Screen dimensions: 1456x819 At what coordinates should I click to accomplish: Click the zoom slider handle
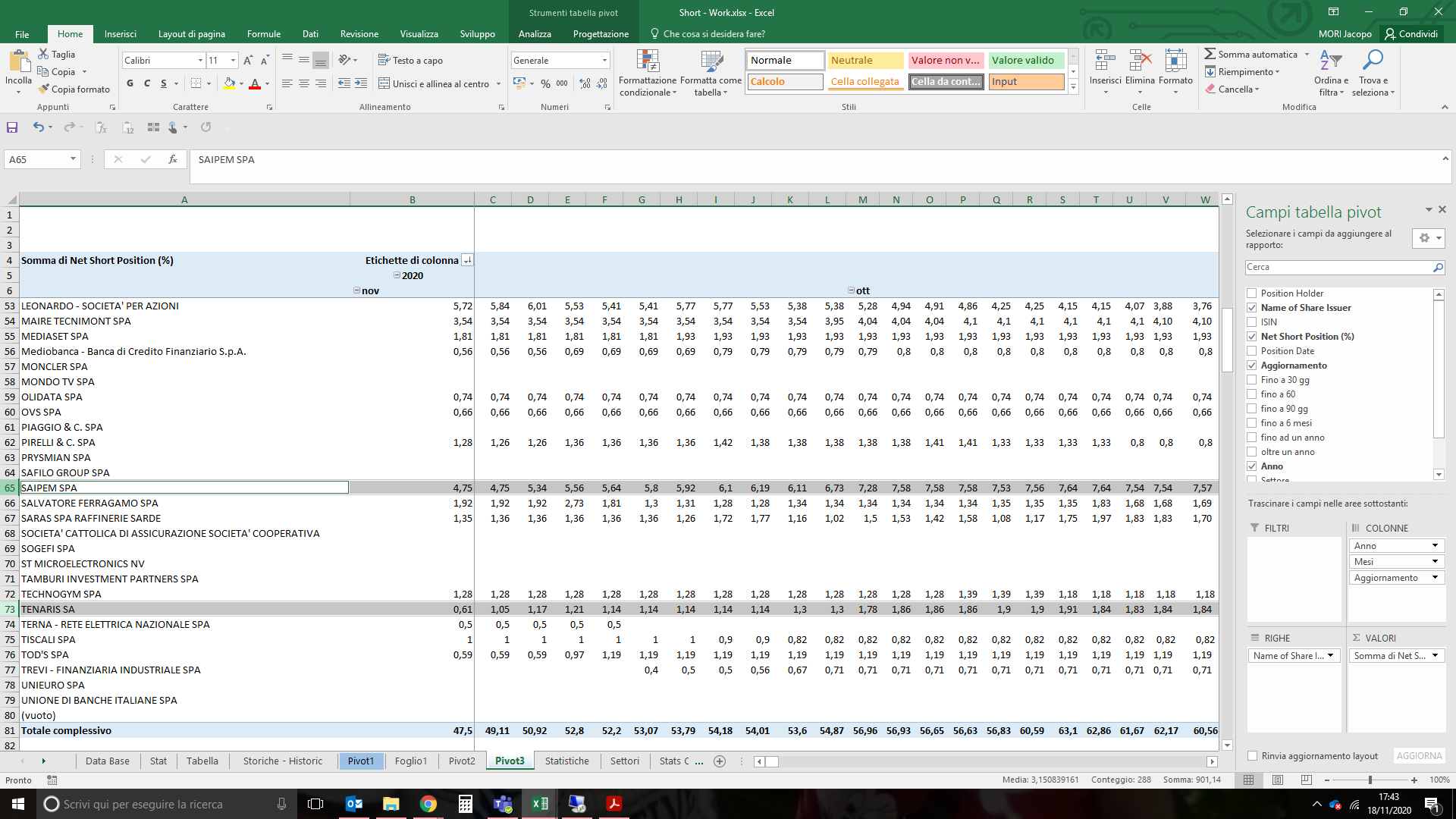1370,780
